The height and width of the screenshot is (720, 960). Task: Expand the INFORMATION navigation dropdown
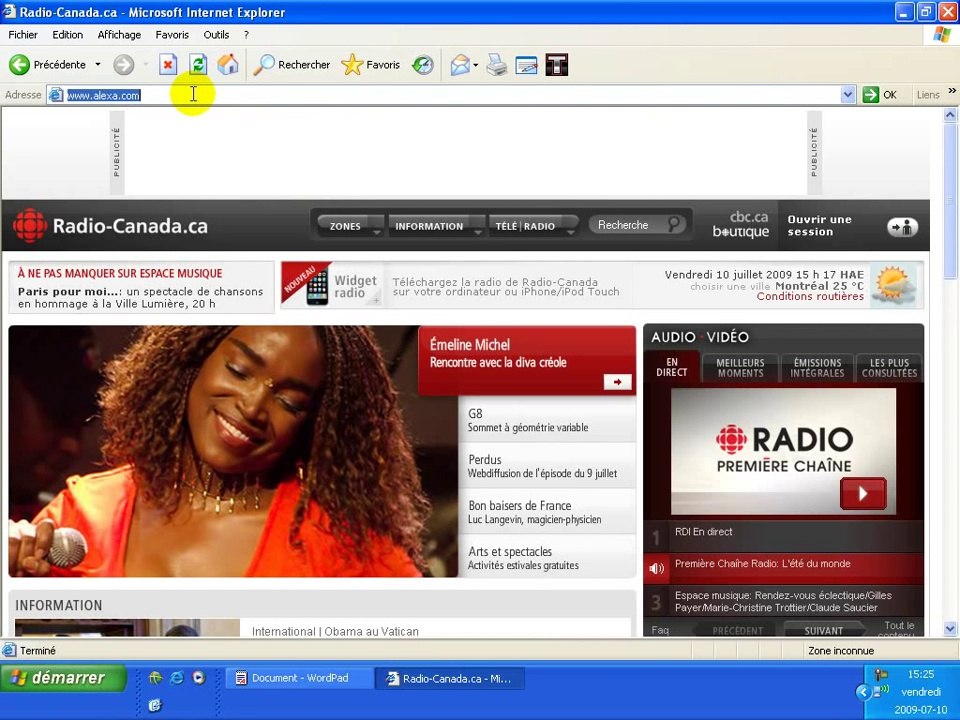click(436, 226)
